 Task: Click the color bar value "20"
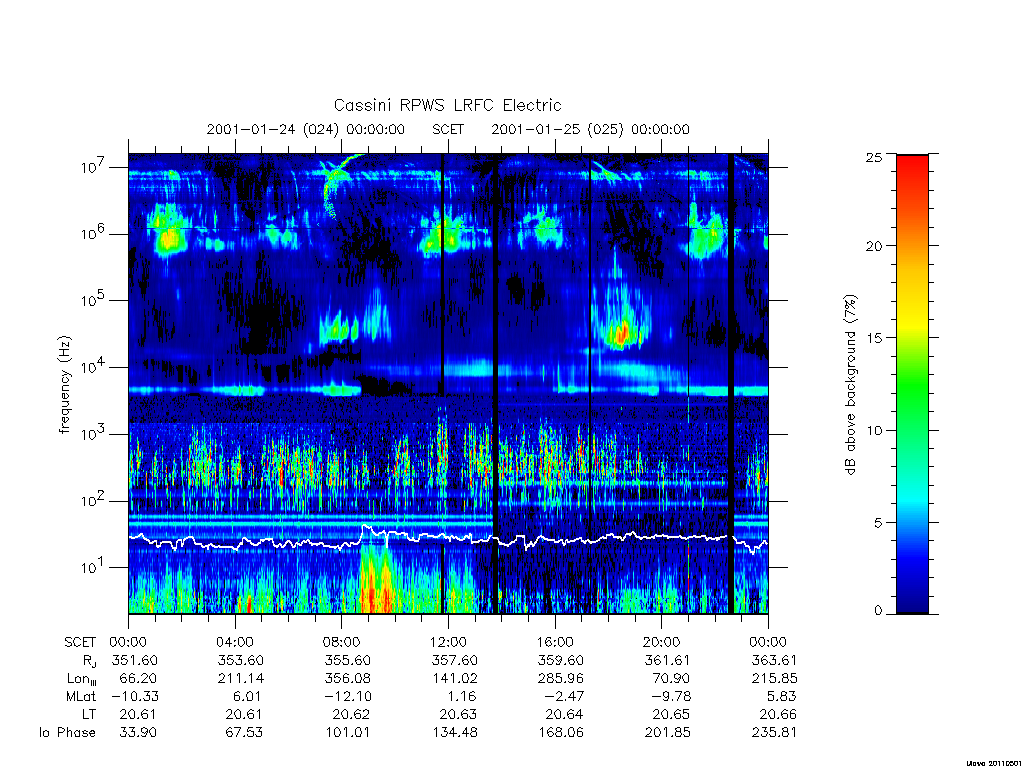tap(874, 246)
